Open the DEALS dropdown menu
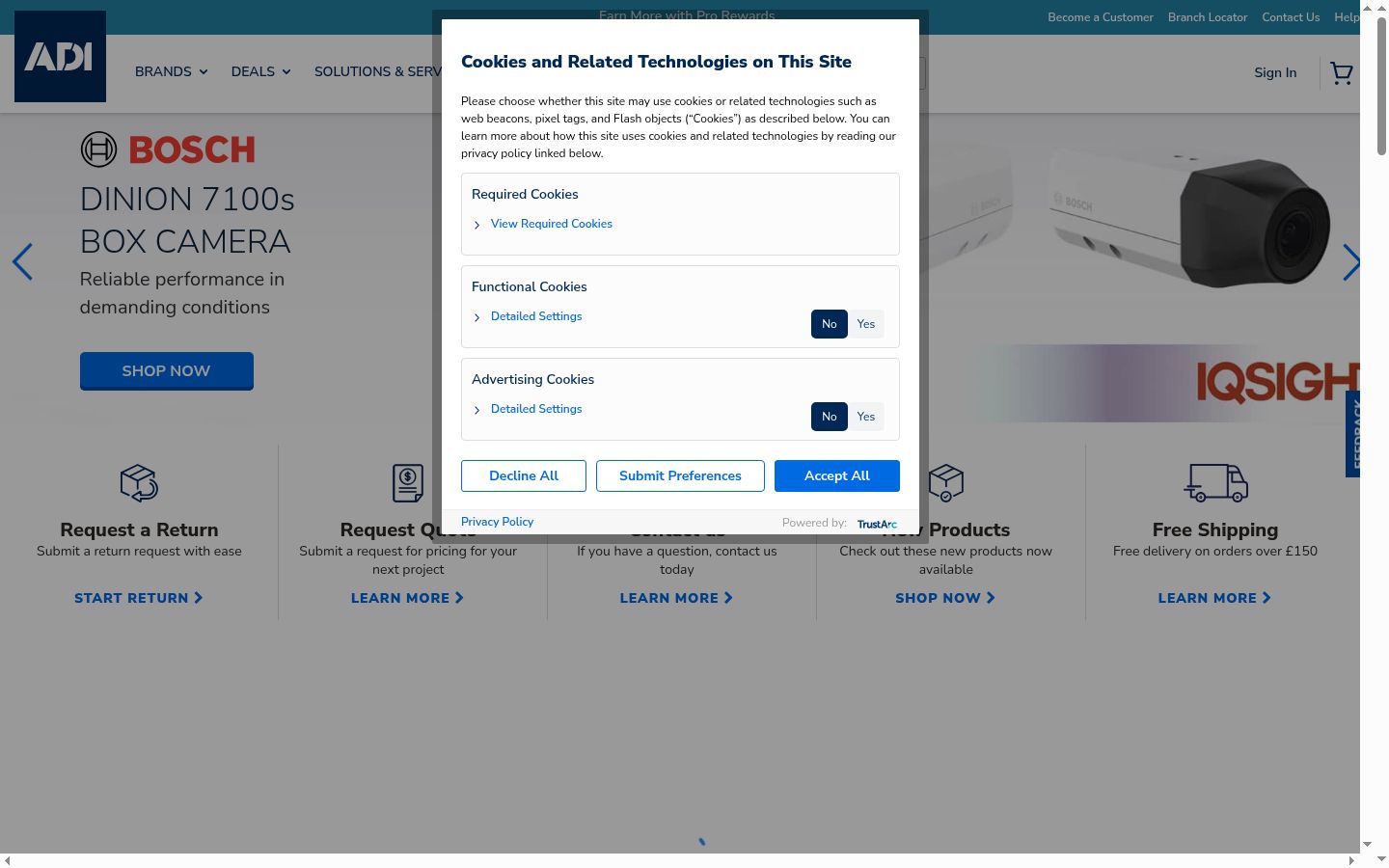 (x=260, y=71)
